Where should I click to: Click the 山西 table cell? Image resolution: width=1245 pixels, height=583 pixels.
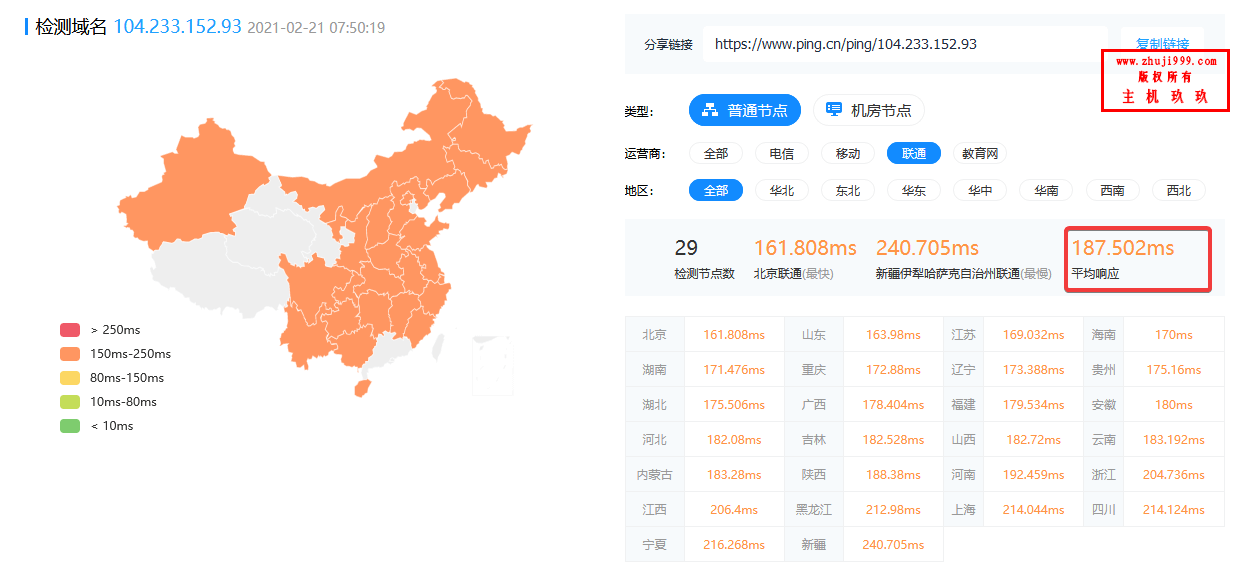pos(963,440)
